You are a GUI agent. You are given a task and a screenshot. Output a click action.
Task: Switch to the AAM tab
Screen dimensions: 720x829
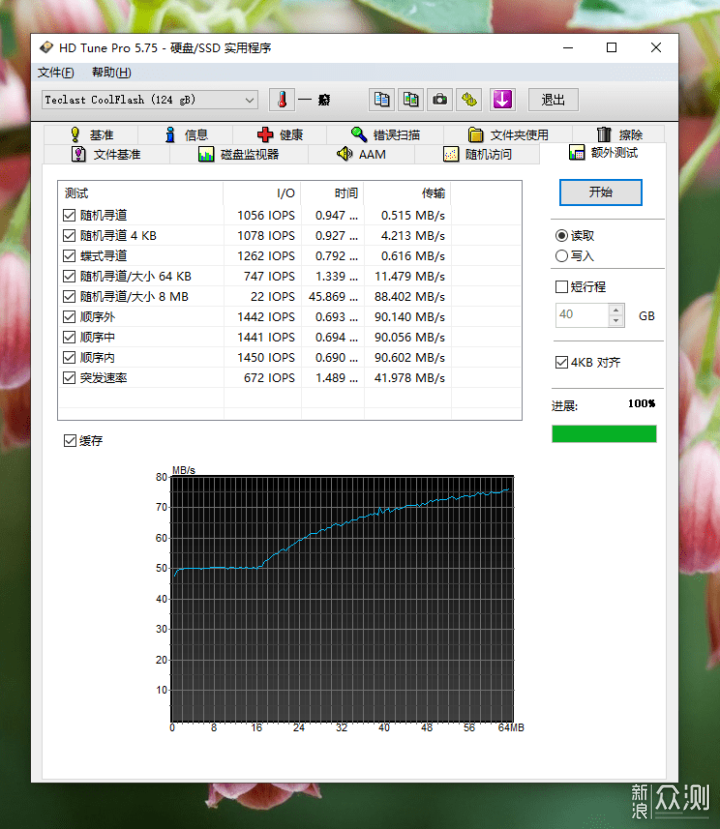(x=362, y=154)
